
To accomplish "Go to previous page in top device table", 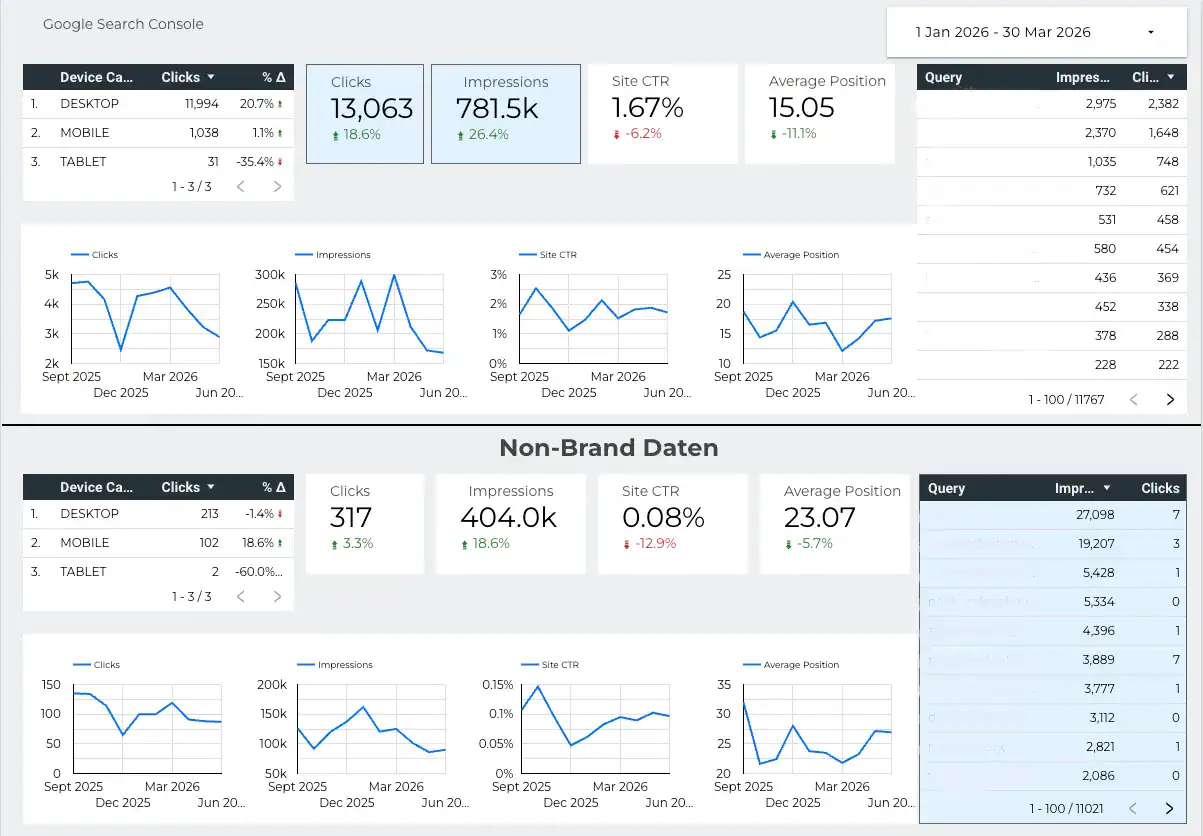I will point(241,186).
